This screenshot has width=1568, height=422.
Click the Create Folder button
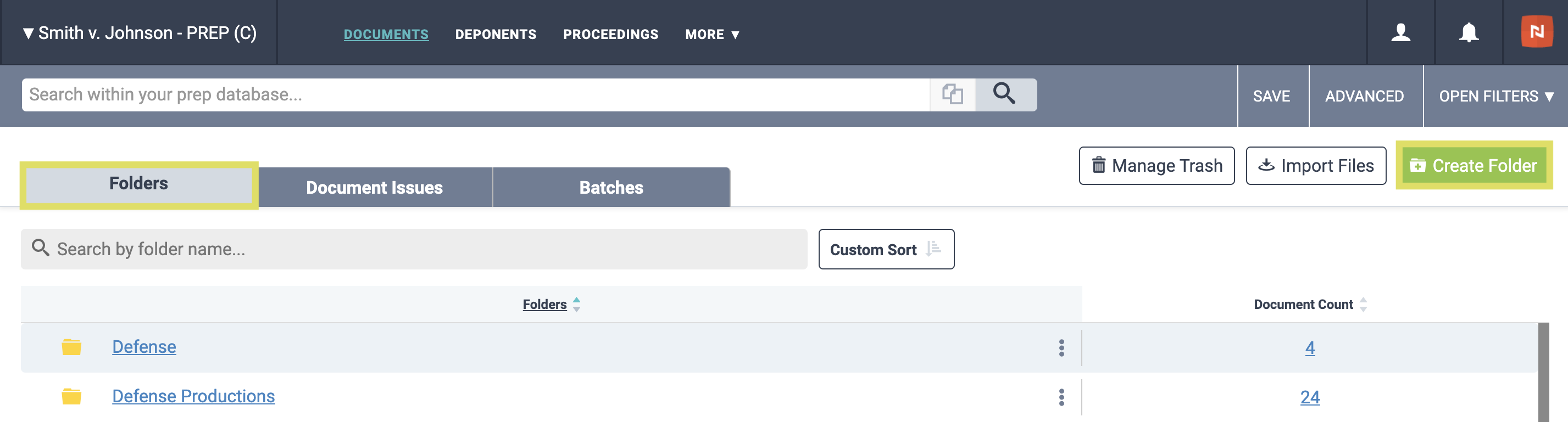pyautogui.click(x=1474, y=165)
